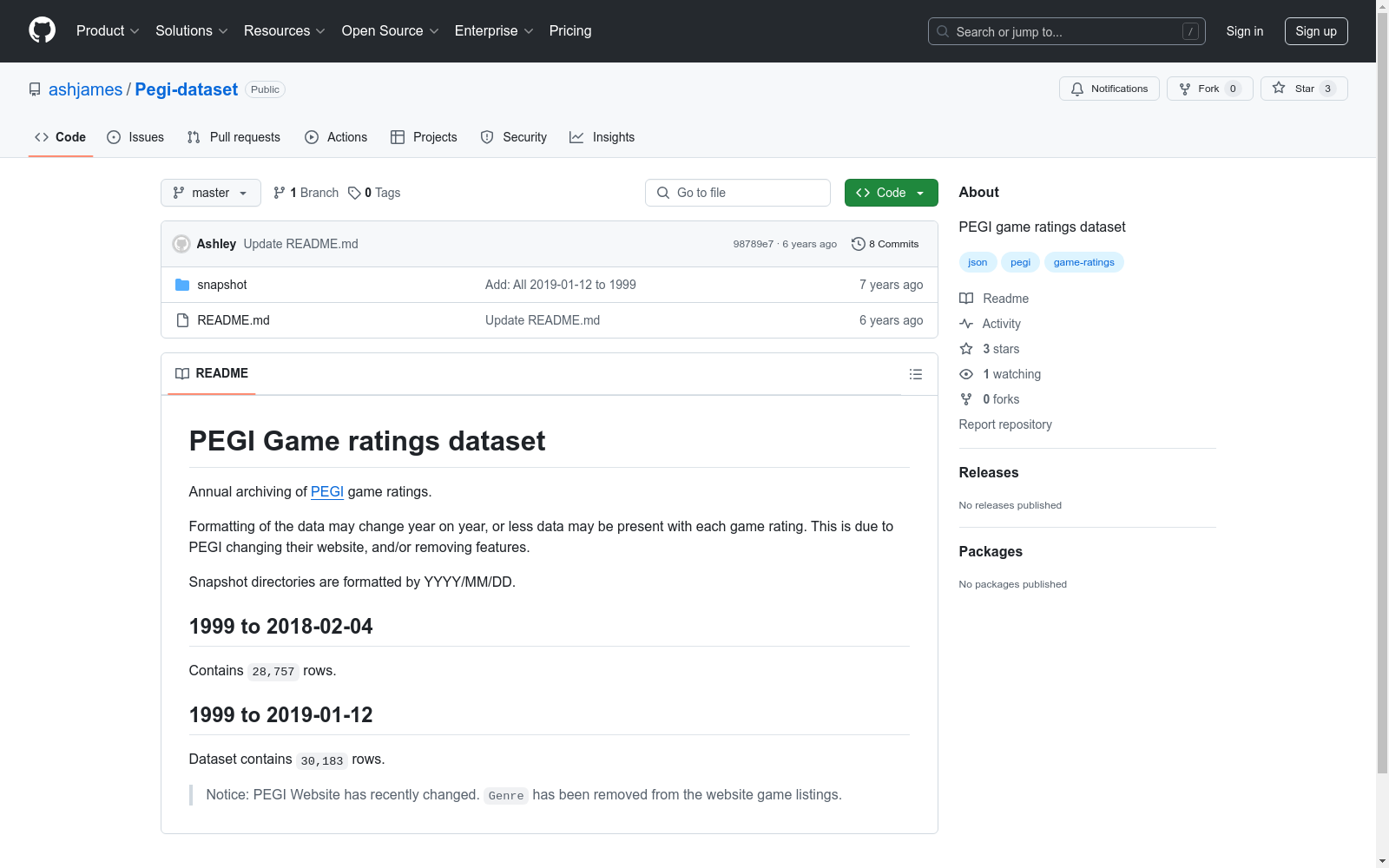Click the README.md file icon
This screenshot has width=1389, height=868.
pyautogui.click(x=182, y=320)
